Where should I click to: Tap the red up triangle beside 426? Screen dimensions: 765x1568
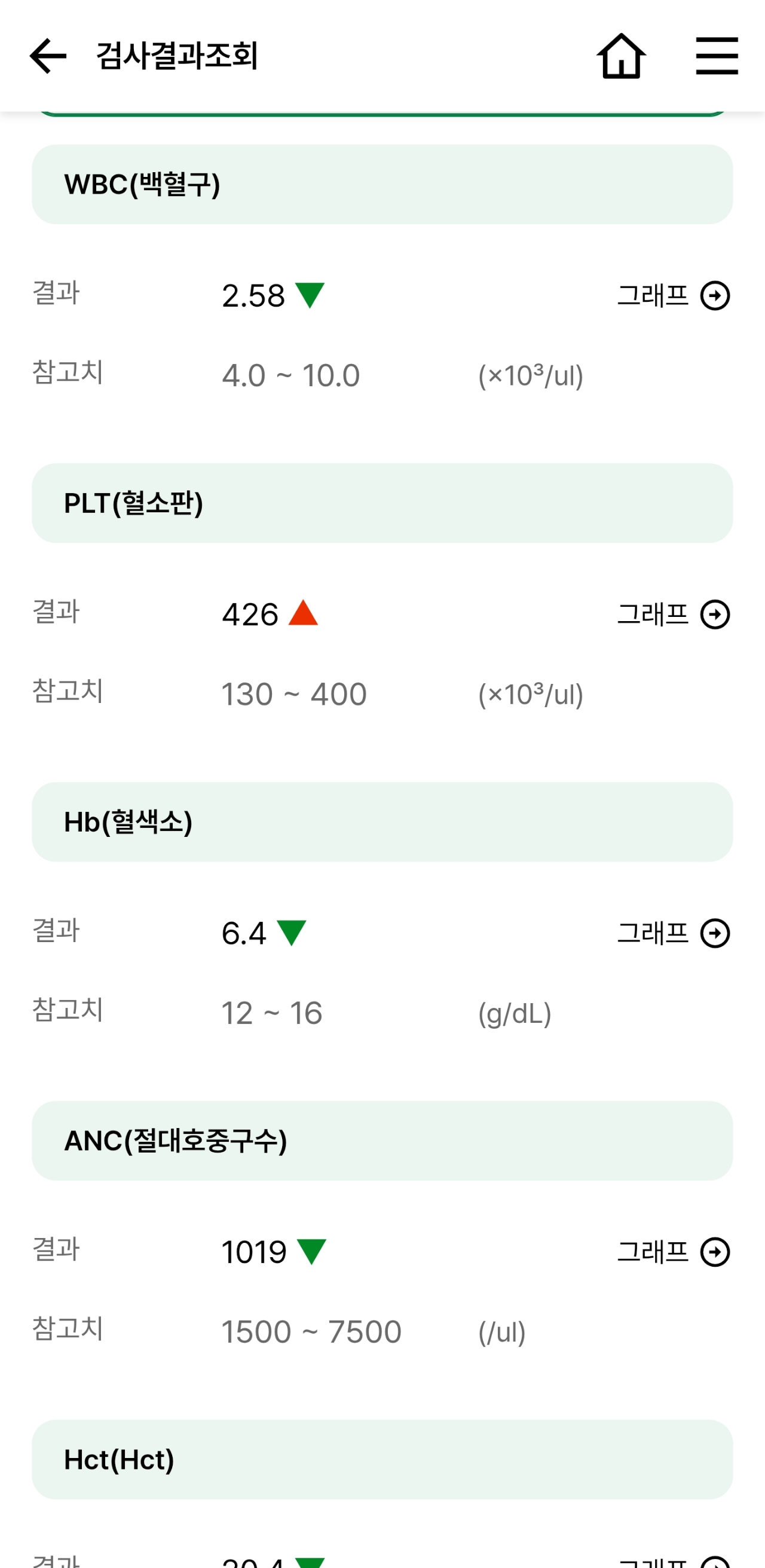303,612
